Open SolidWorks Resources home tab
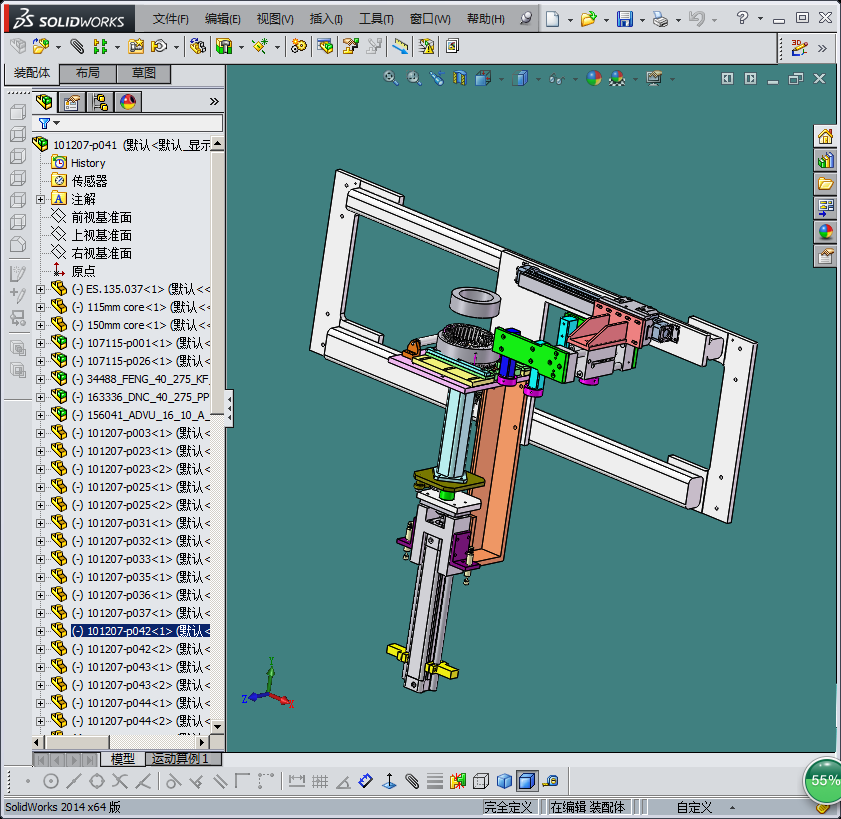This screenshot has height=819, width=841. pos(826,136)
